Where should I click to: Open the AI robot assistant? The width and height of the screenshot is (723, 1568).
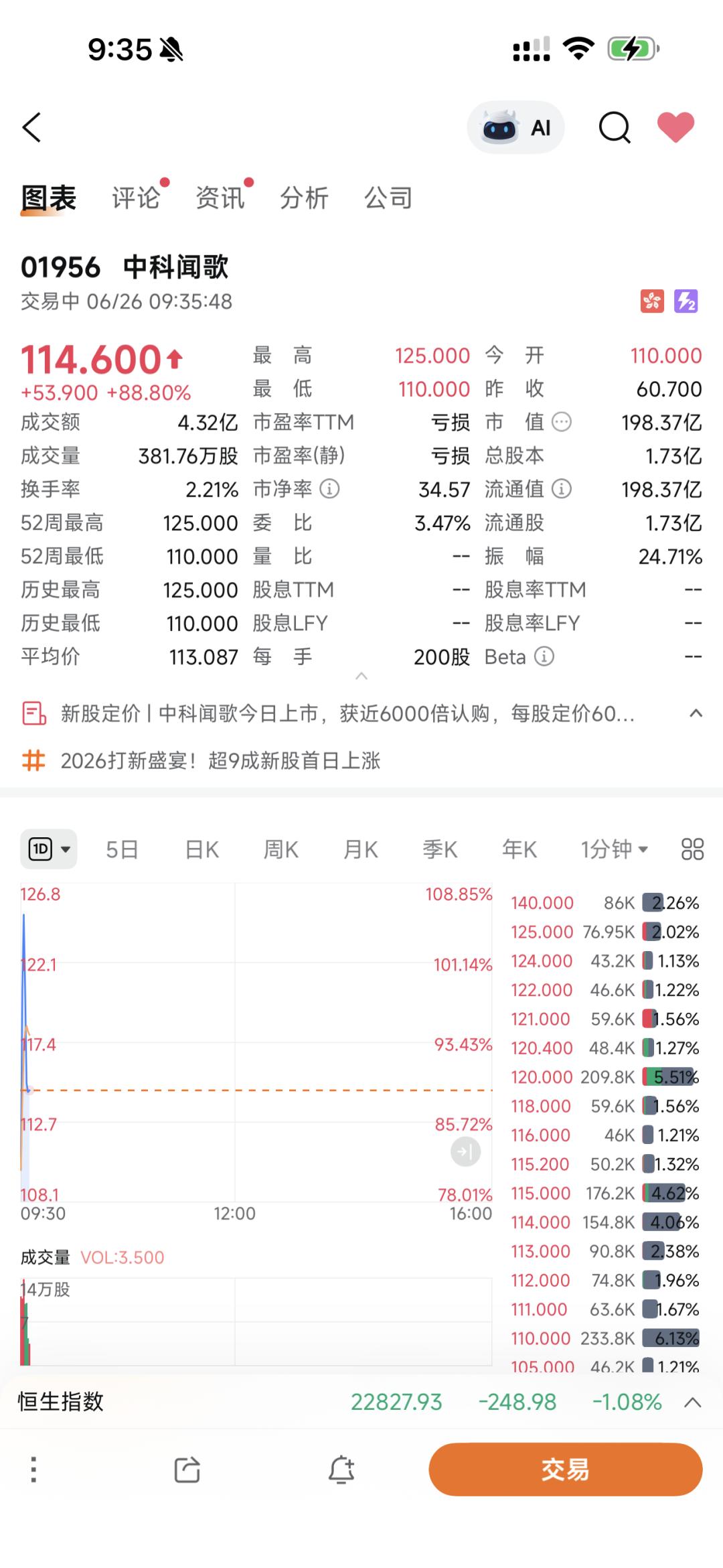click(515, 127)
